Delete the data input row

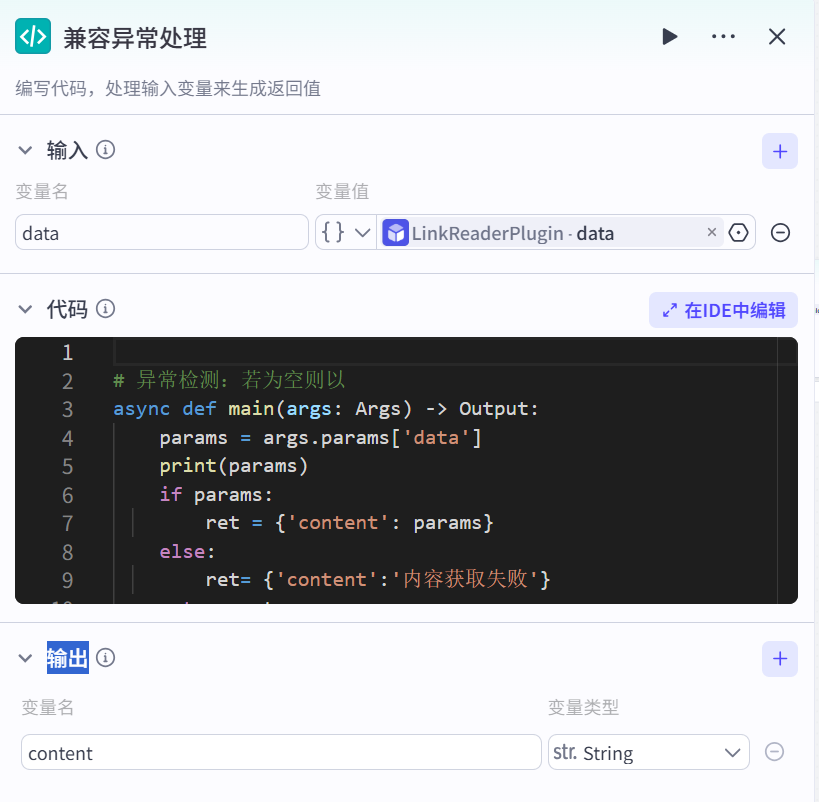(781, 232)
